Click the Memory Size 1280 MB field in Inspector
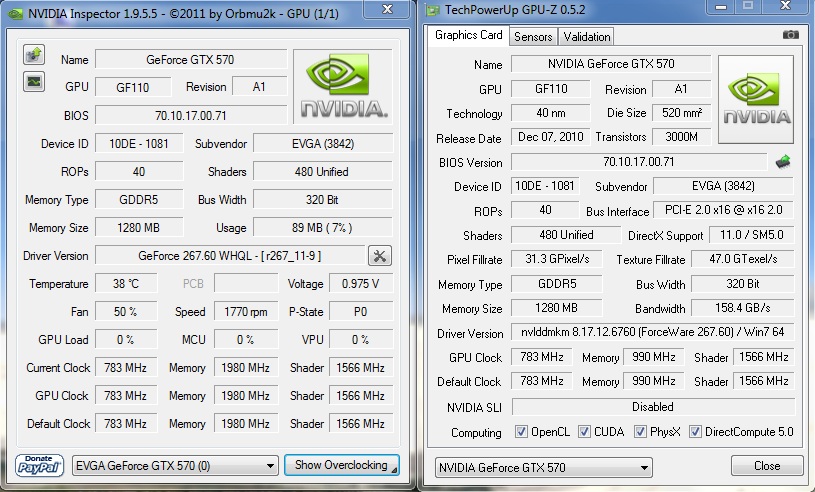The image size is (815, 492). tap(139, 228)
